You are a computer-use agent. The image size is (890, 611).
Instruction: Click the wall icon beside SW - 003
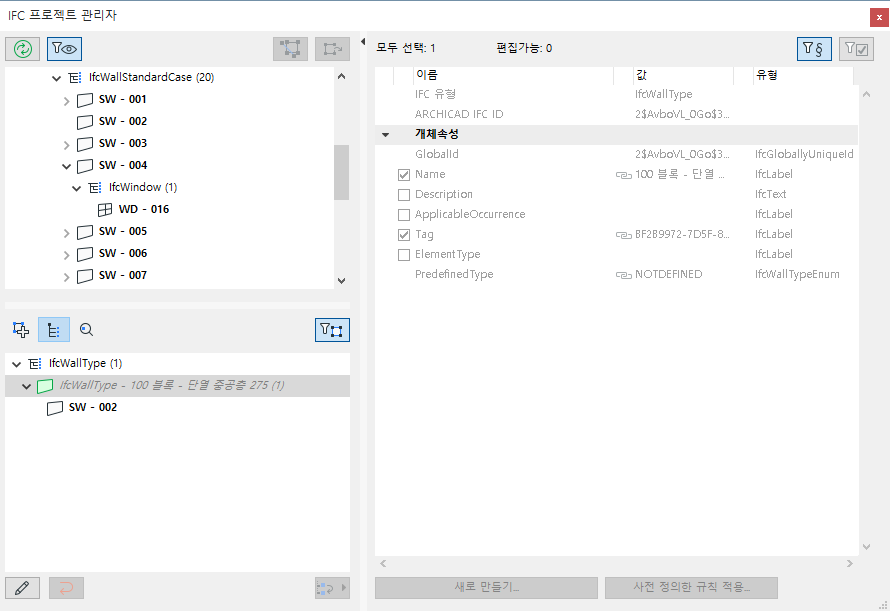85,144
